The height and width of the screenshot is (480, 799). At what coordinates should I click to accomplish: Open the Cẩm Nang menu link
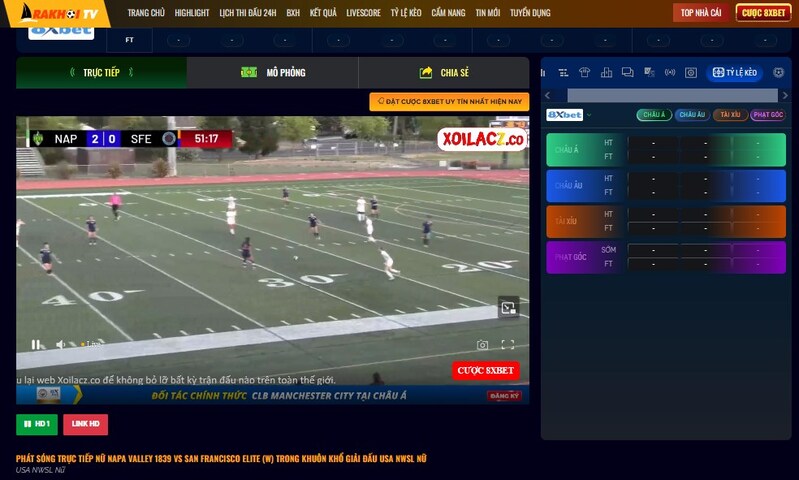(448, 13)
